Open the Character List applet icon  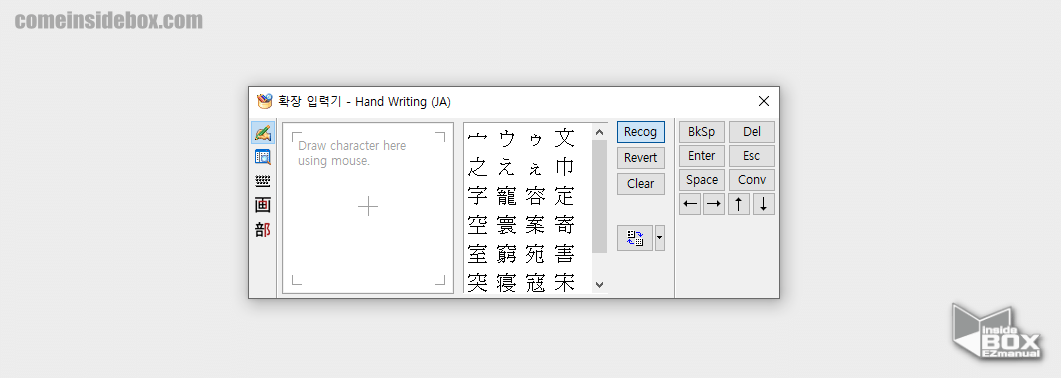tap(263, 158)
